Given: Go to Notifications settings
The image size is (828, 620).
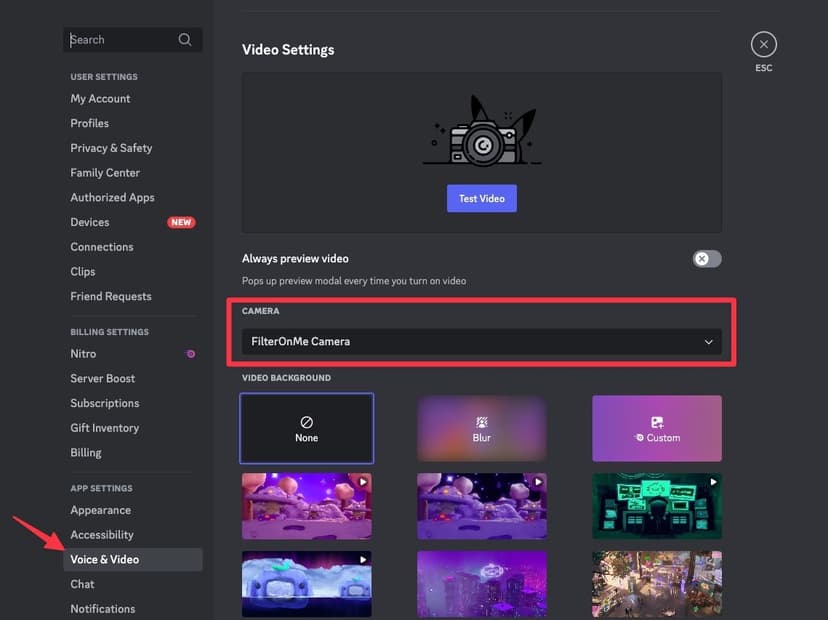Looking at the screenshot, I should [102, 608].
